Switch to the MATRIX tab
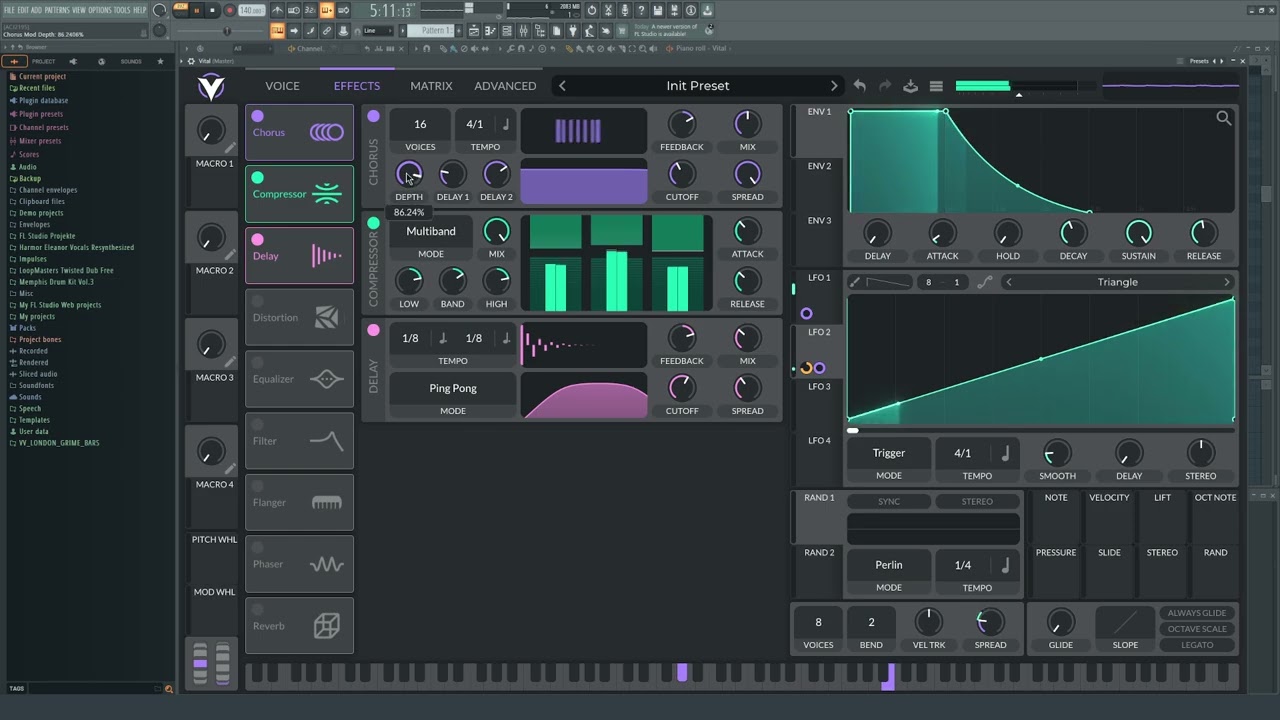 coord(431,86)
